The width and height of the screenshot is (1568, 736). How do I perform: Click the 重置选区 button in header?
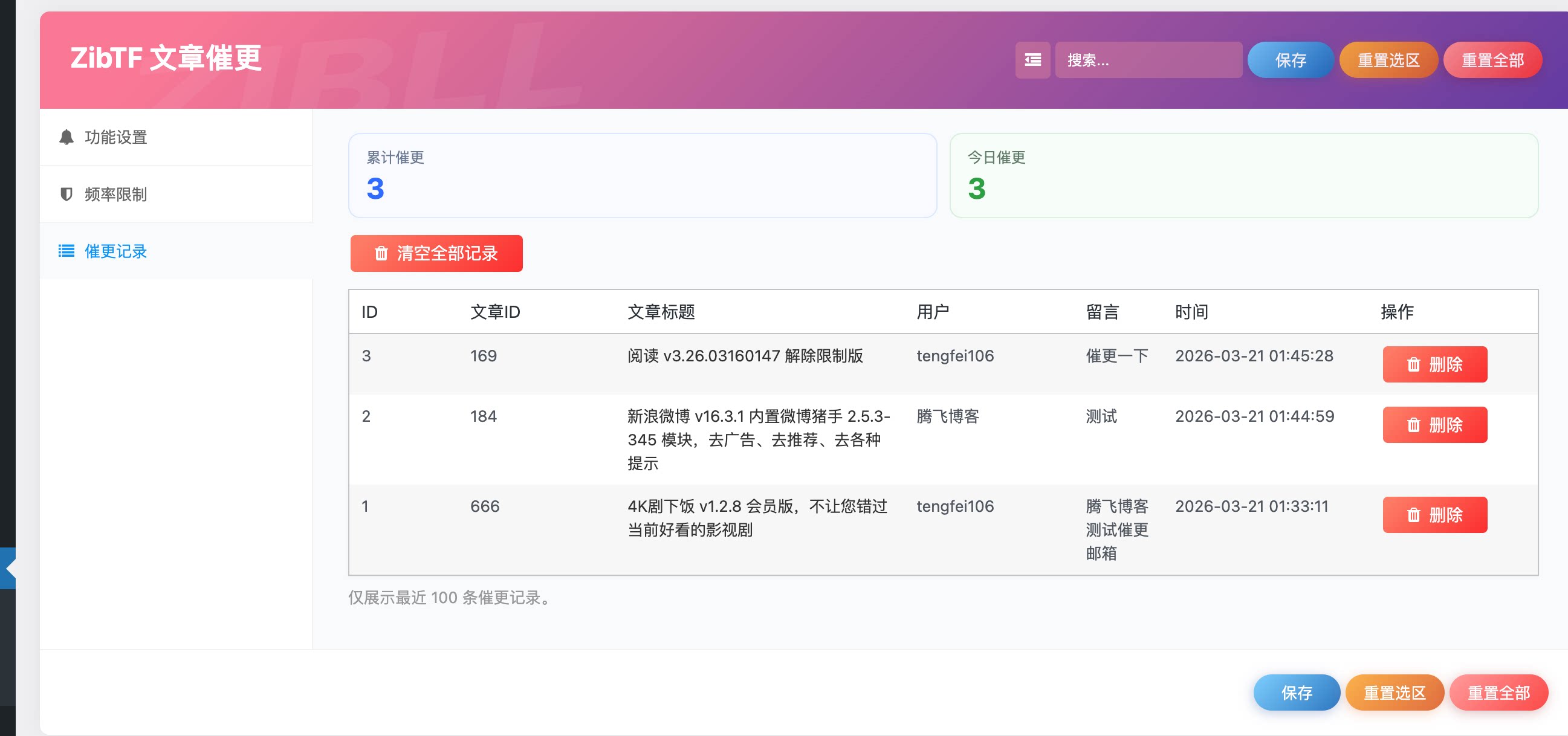click(1388, 60)
